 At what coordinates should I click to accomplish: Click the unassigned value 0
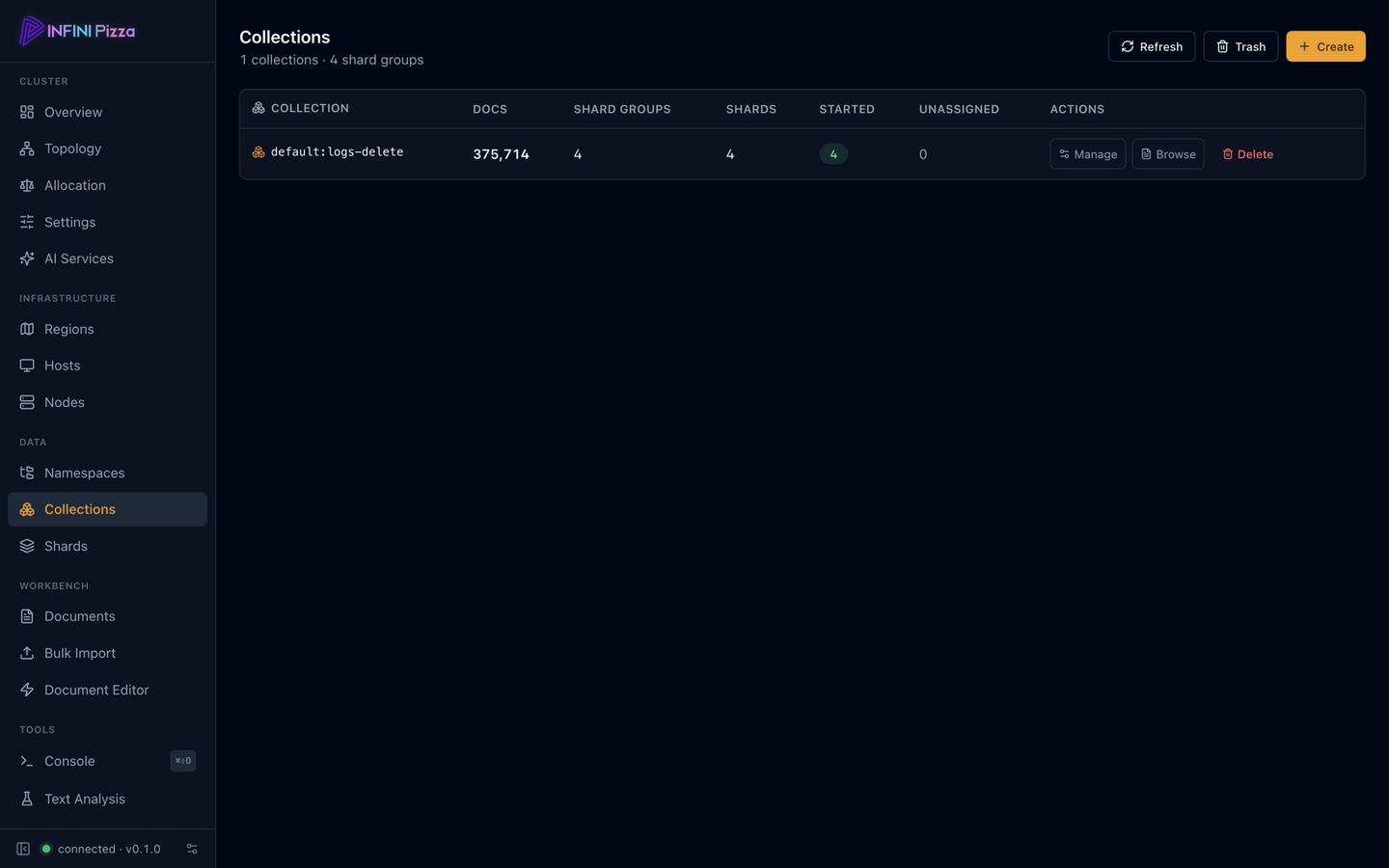tap(923, 154)
